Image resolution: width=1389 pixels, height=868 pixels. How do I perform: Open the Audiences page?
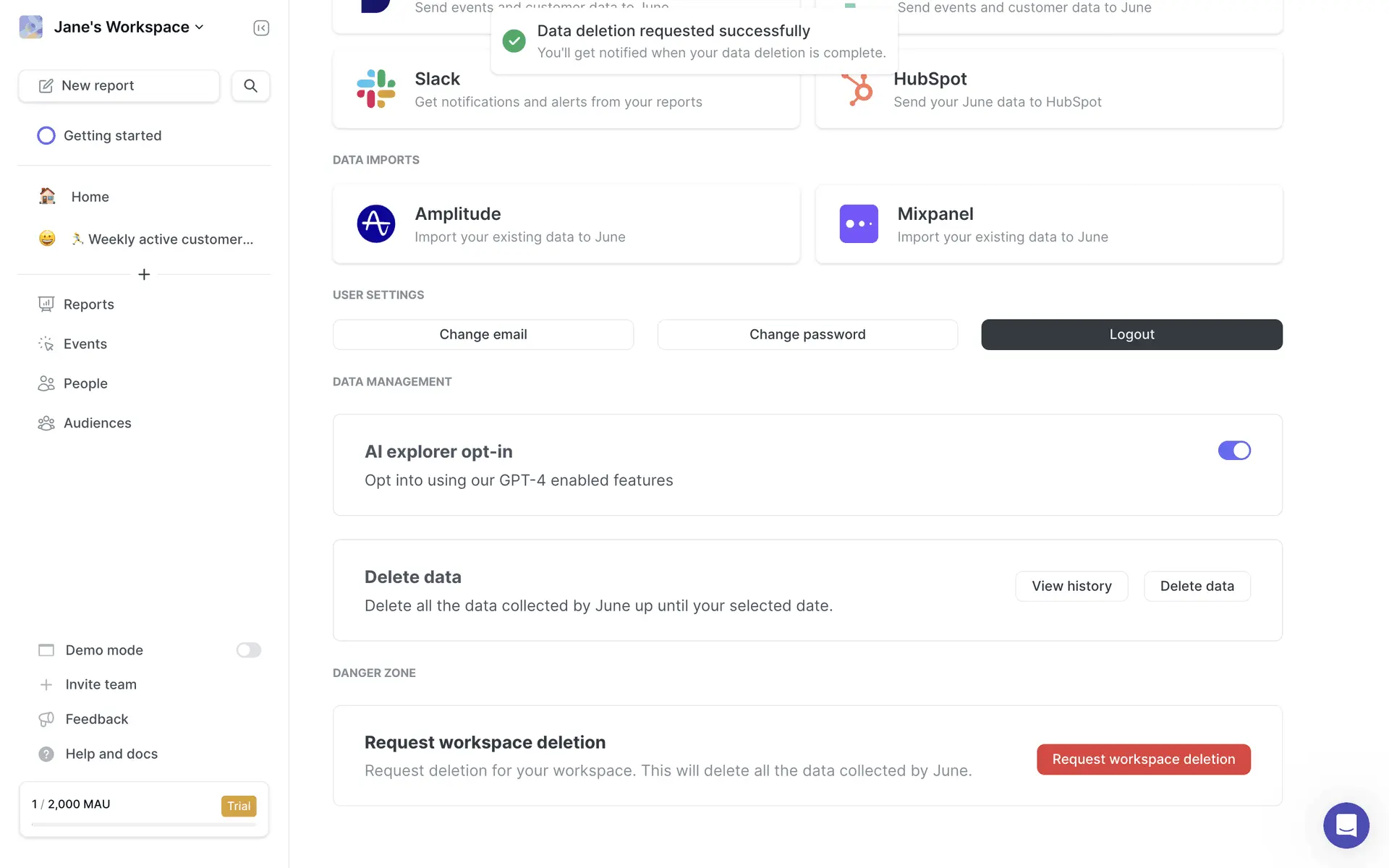point(97,423)
